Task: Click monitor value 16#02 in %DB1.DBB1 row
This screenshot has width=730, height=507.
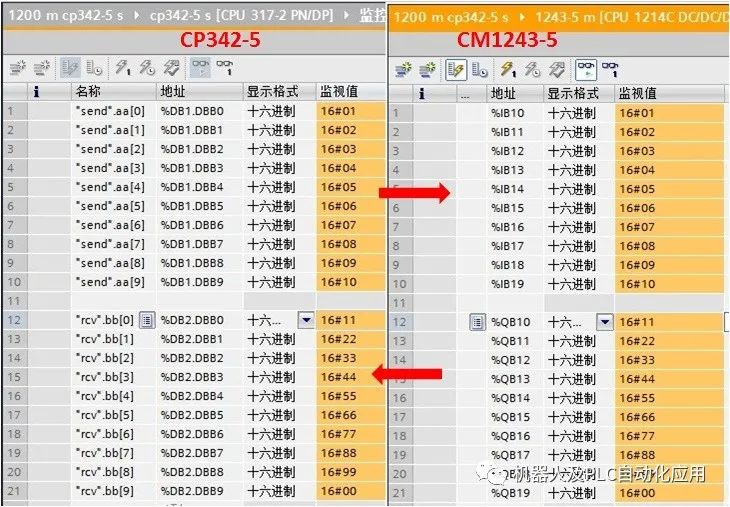Action: pyautogui.click(x=351, y=130)
